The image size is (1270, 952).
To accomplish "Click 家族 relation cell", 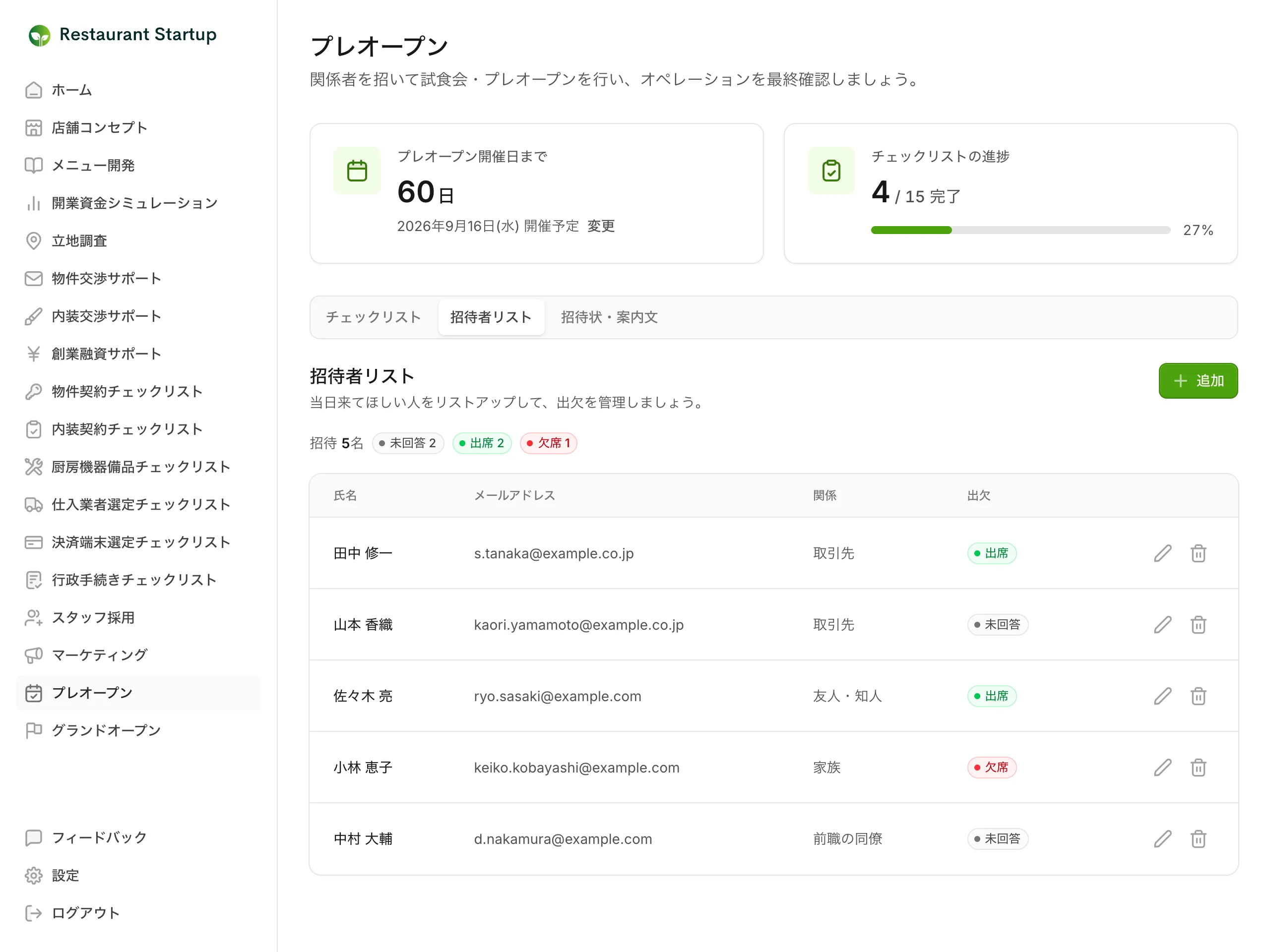I will [827, 767].
